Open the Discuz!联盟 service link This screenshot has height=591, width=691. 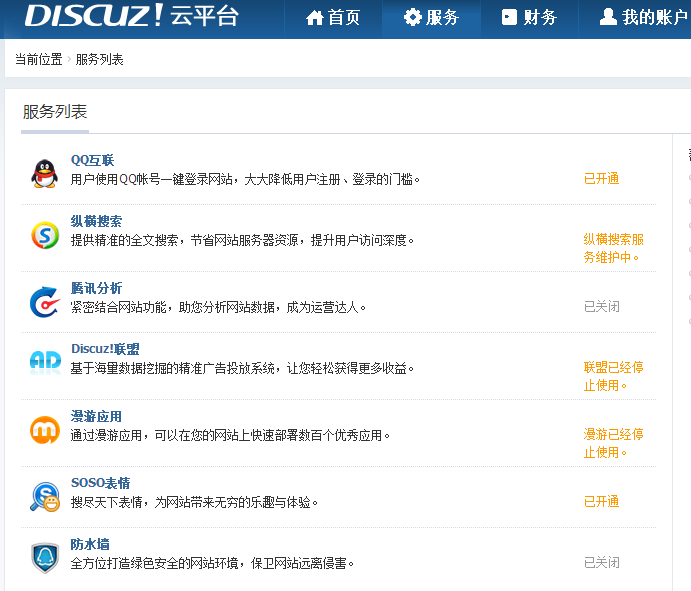pyautogui.click(x=105, y=349)
